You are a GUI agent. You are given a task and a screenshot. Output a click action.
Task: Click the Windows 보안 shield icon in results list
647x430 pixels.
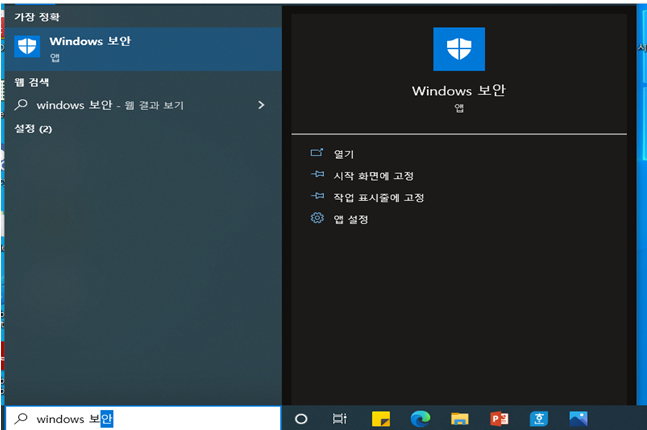click(x=27, y=46)
